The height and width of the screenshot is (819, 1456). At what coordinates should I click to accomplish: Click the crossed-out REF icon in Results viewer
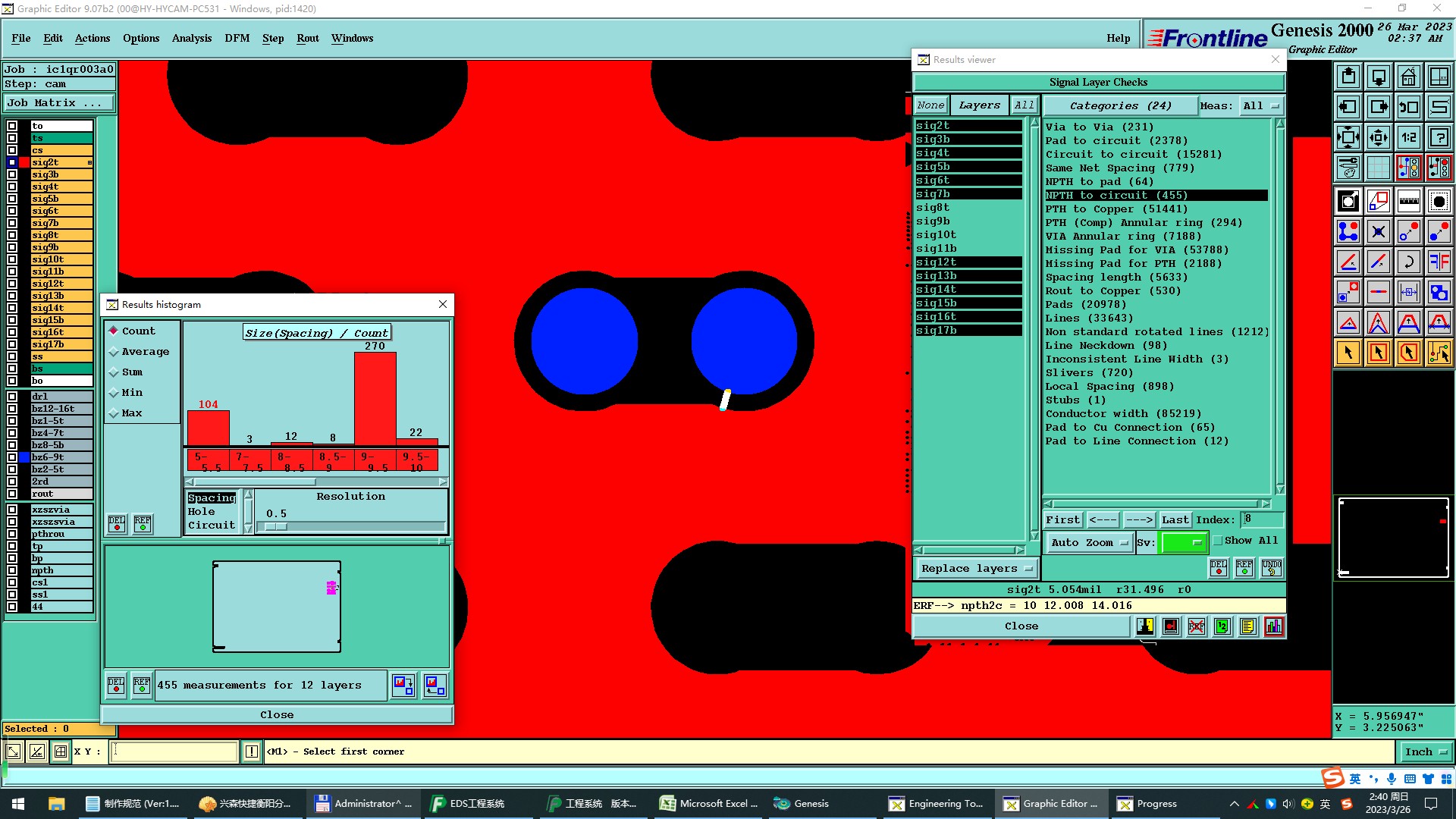point(1197,626)
